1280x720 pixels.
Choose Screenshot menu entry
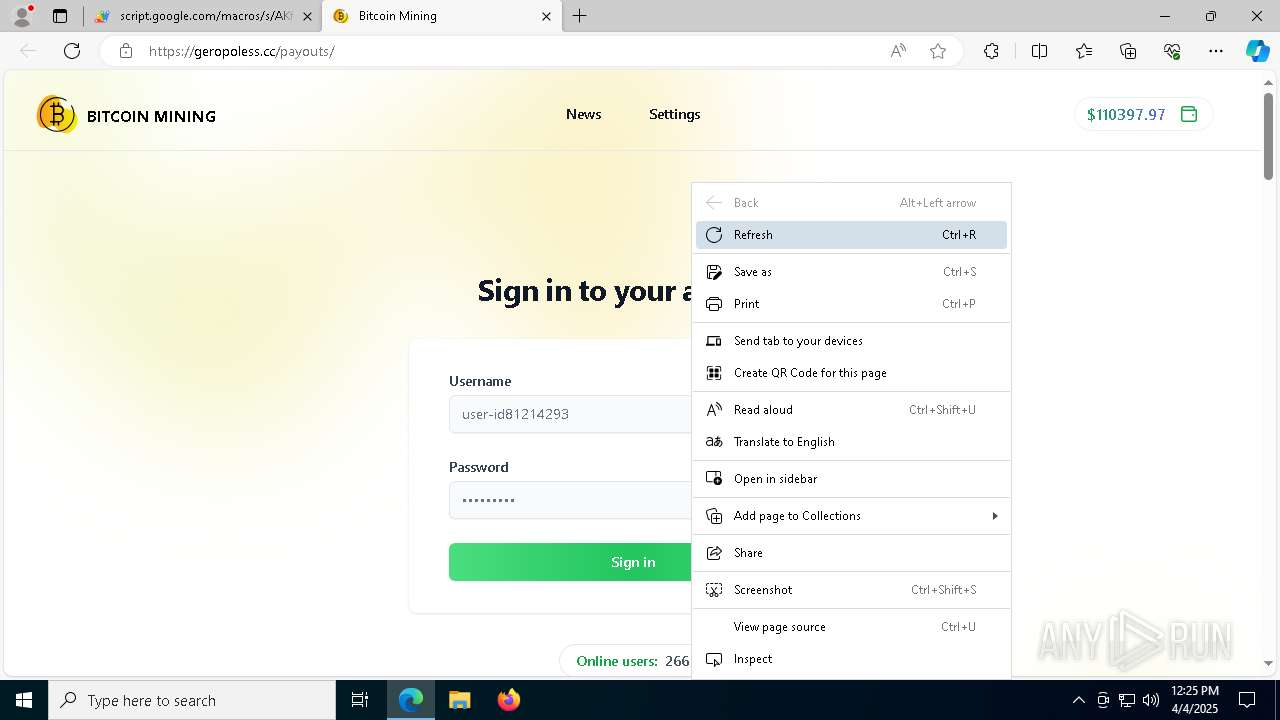[851, 590]
